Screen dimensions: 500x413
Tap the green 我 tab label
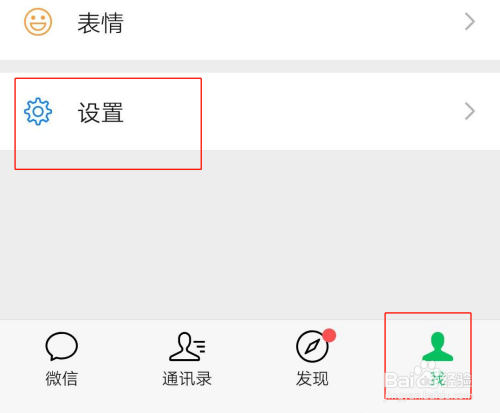pyautogui.click(x=437, y=379)
